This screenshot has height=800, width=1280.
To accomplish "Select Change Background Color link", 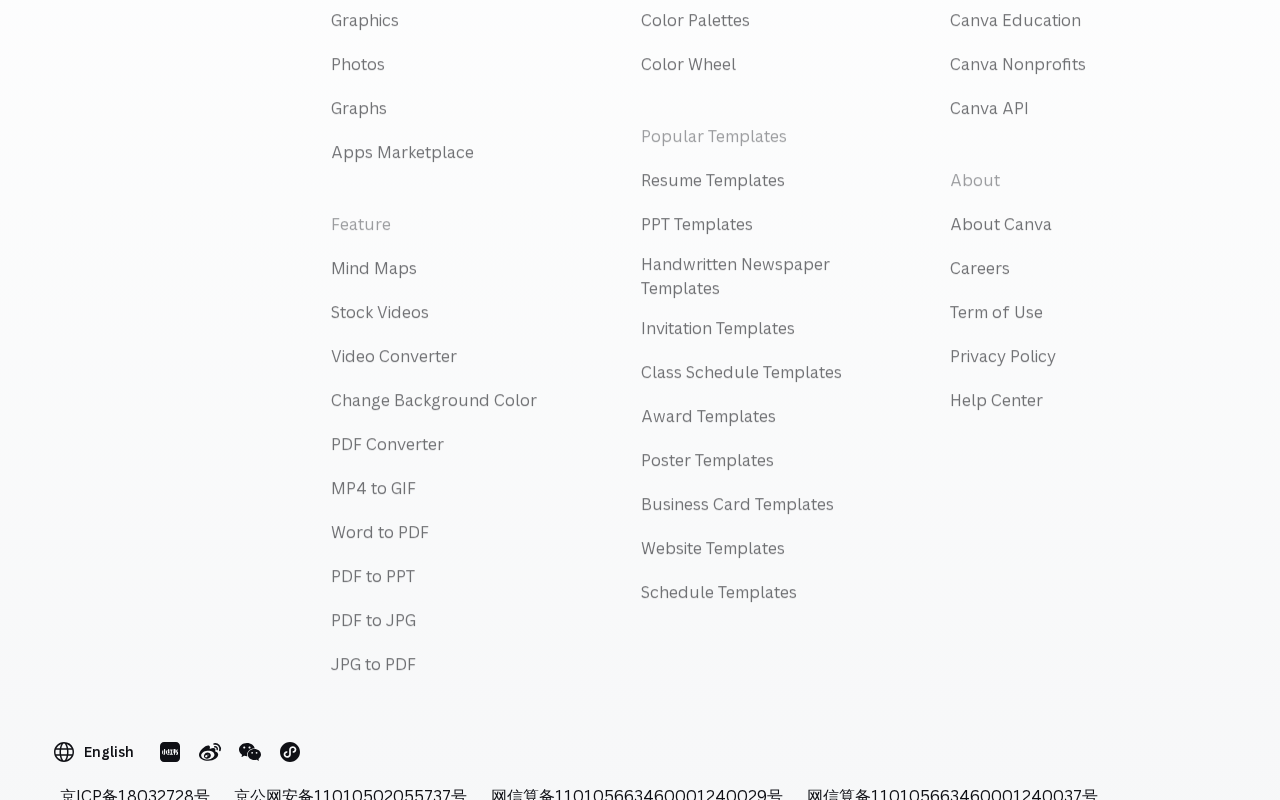I will click(434, 400).
